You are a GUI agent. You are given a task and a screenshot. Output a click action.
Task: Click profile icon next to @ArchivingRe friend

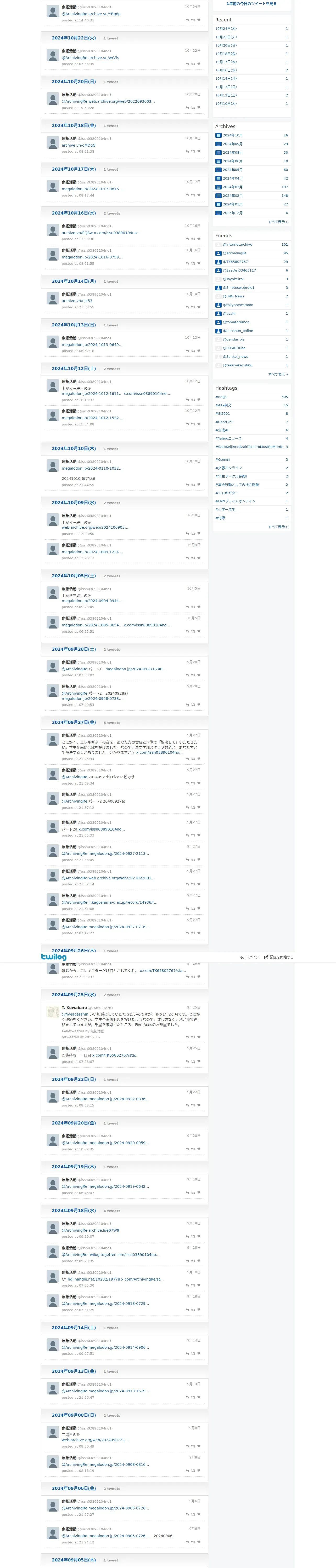pos(218,253)
